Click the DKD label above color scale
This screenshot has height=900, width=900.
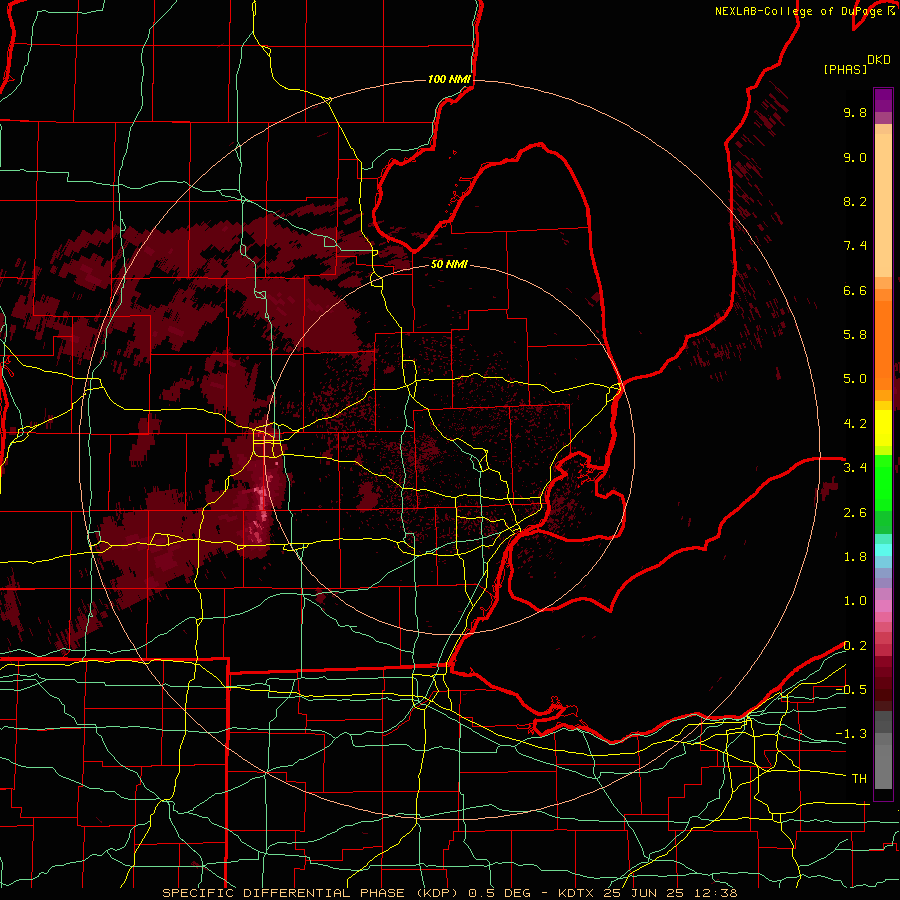[878, 60]
